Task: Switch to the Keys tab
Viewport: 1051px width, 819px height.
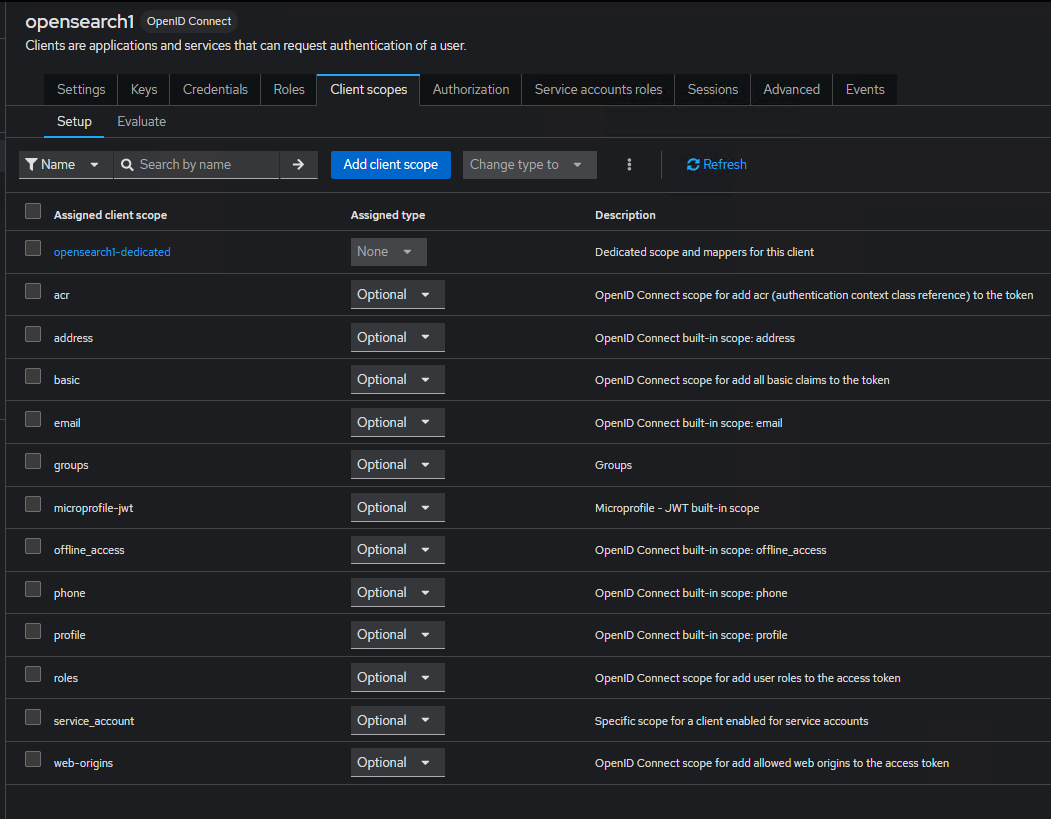Action: [143, 90]
